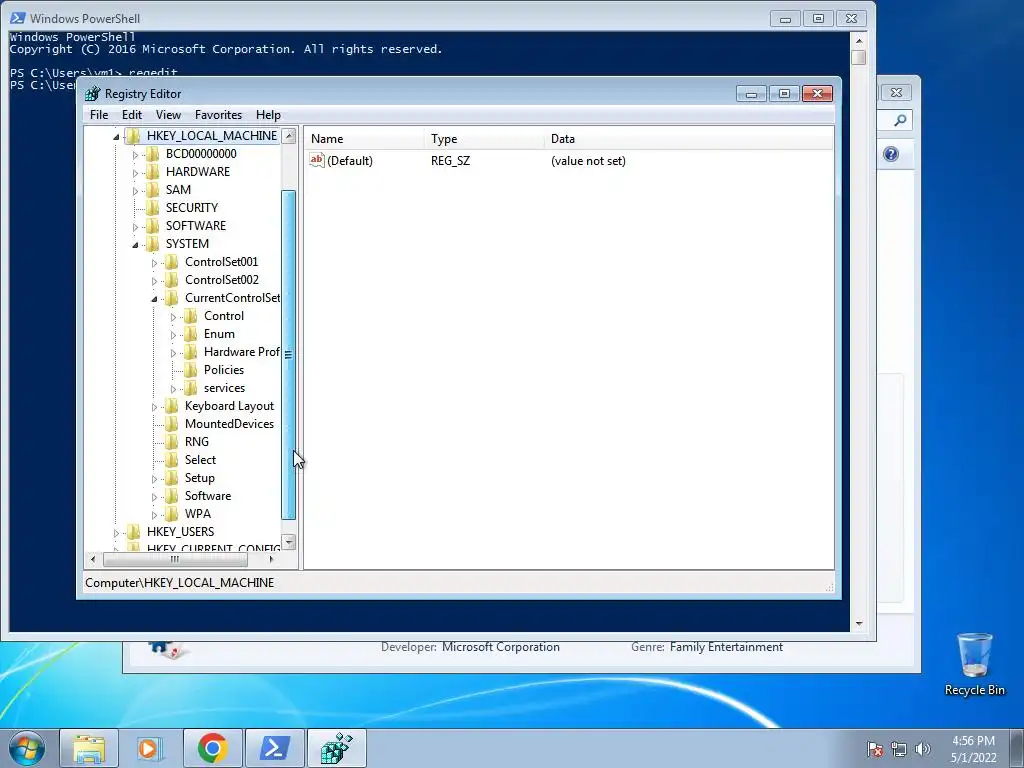Select the Control key label
1024x768 pixels.
(x=223, y=315)
